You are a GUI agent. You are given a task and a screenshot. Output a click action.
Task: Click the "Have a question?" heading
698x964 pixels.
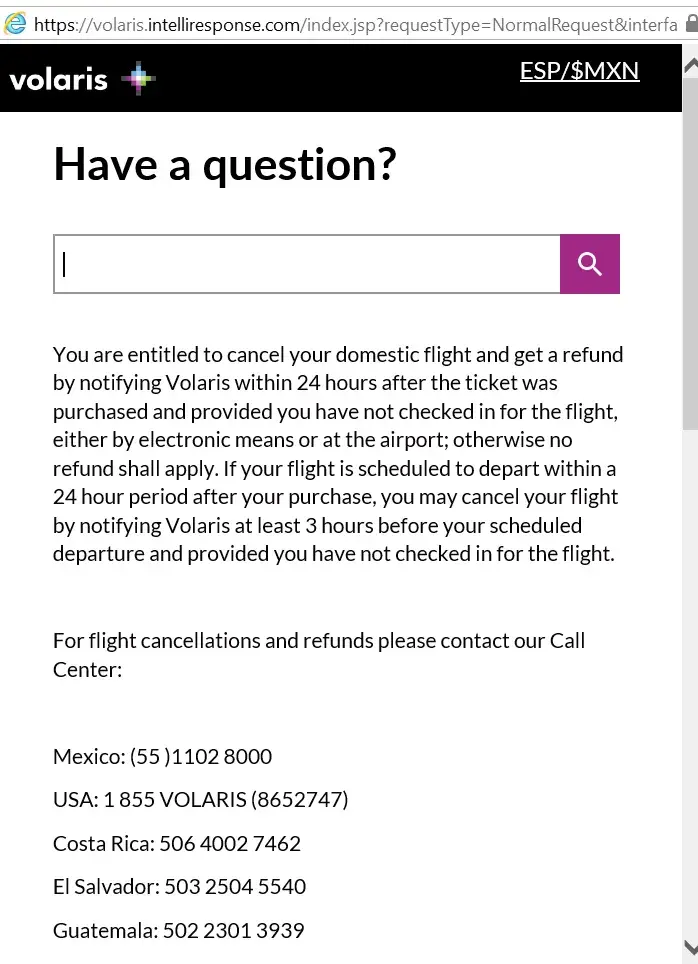(x=225, y=164)
